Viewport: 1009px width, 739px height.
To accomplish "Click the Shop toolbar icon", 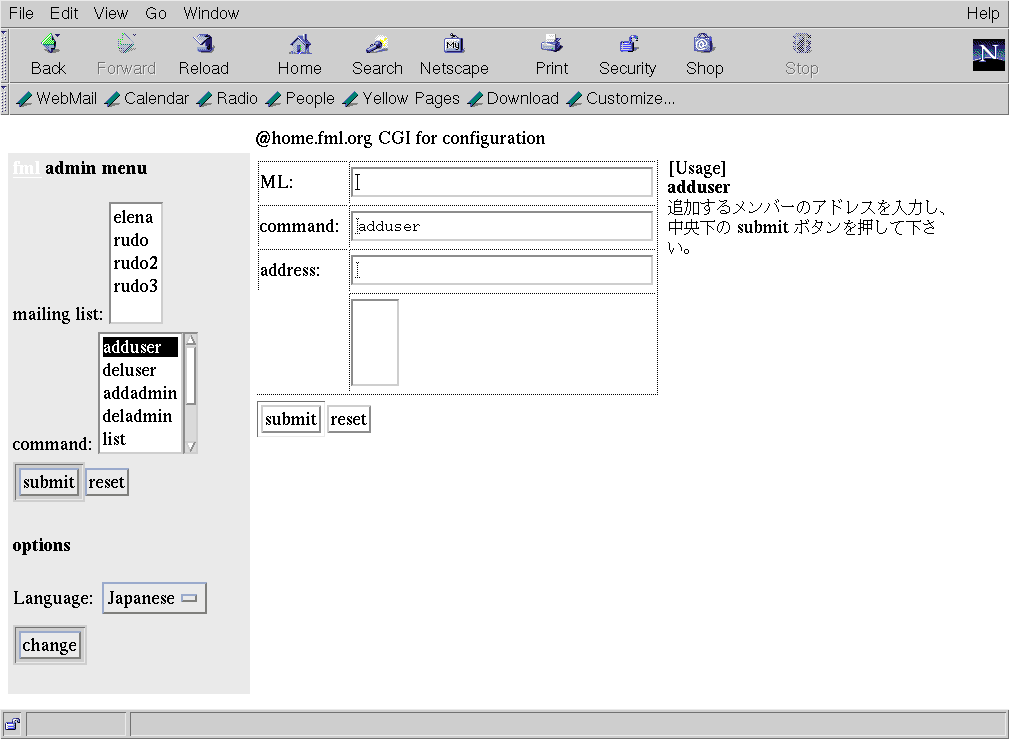I will click(703, 45).
